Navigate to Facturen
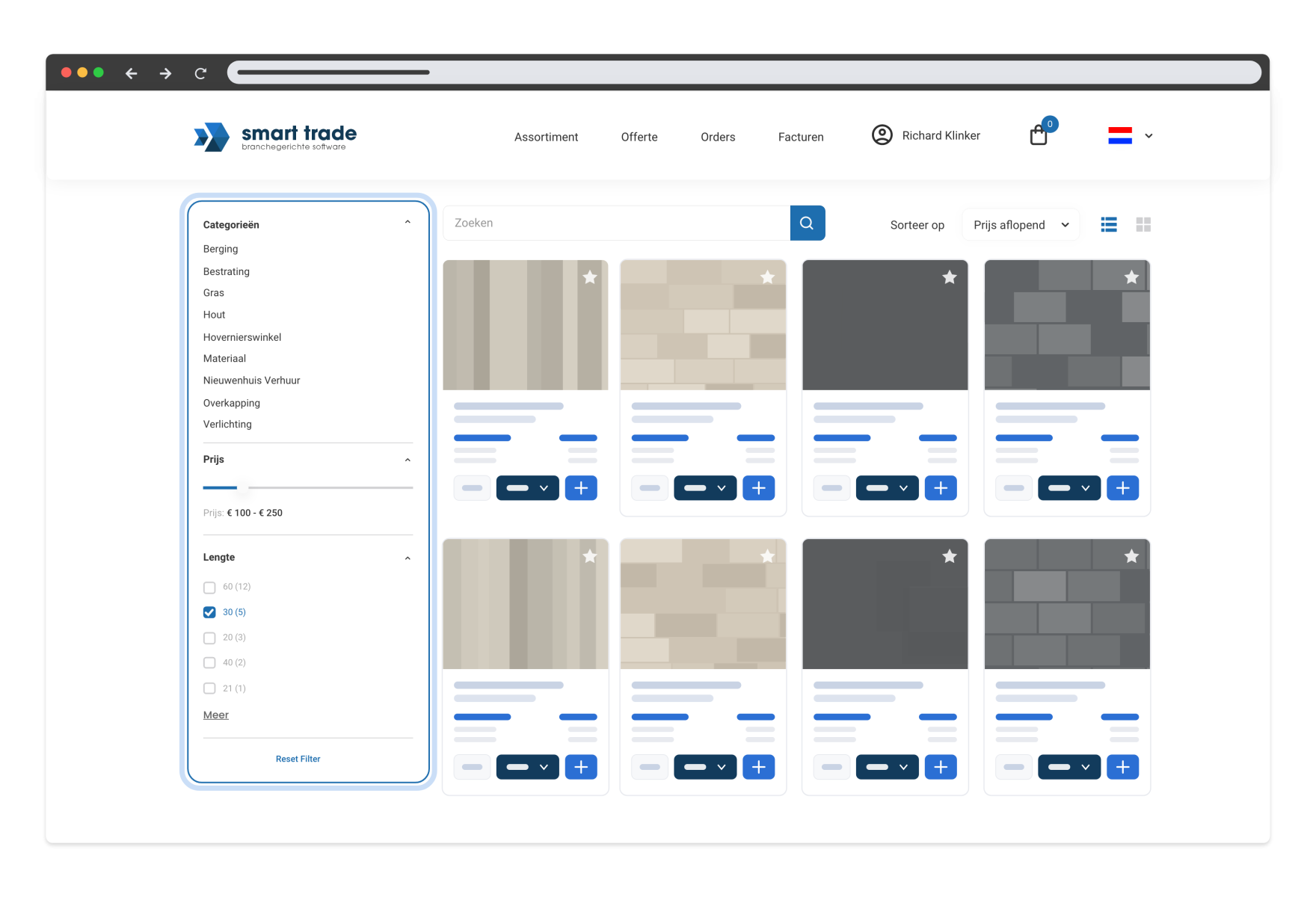 [x=801, y=137]
